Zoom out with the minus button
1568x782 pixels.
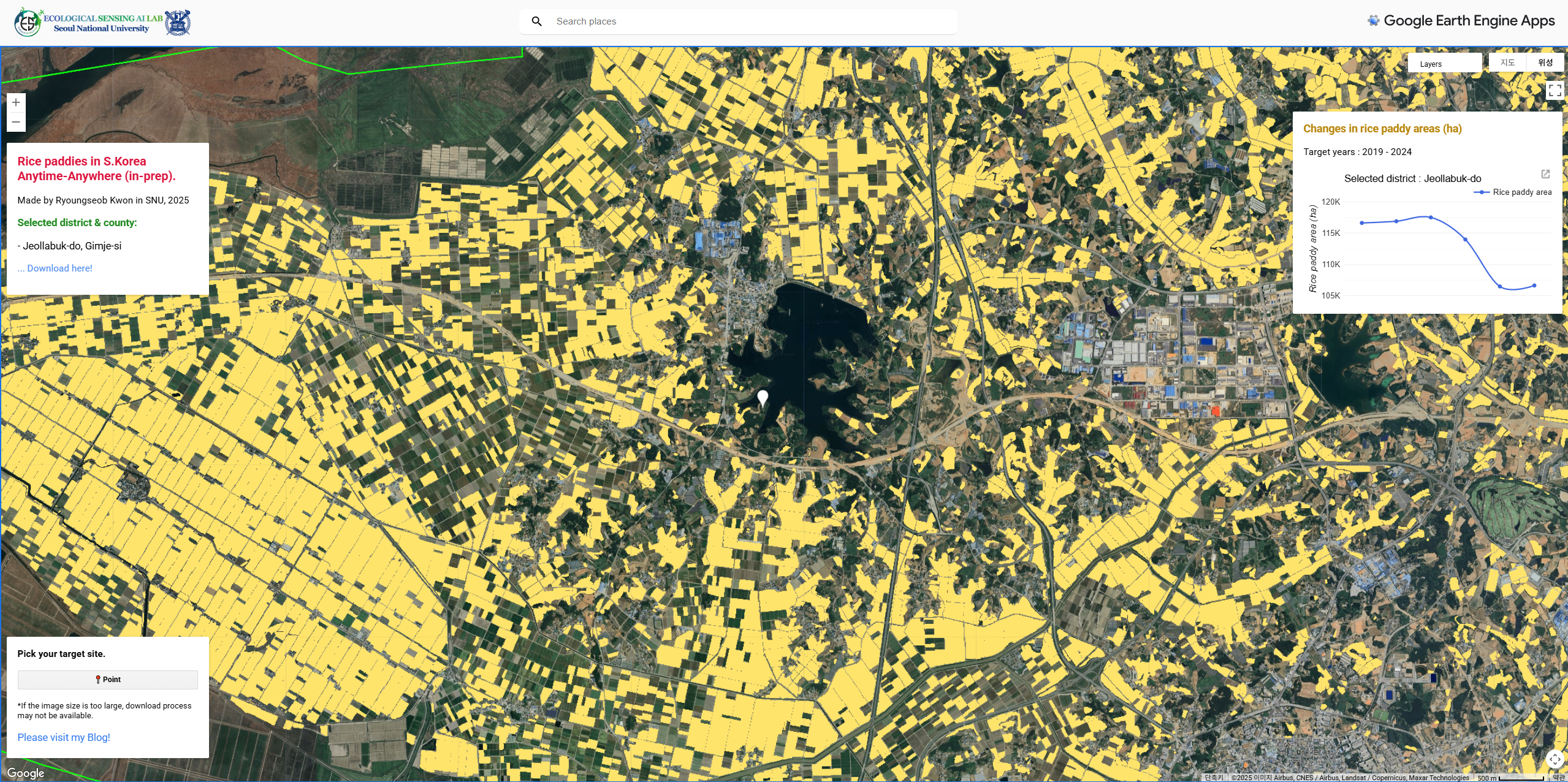click(16, 122)
